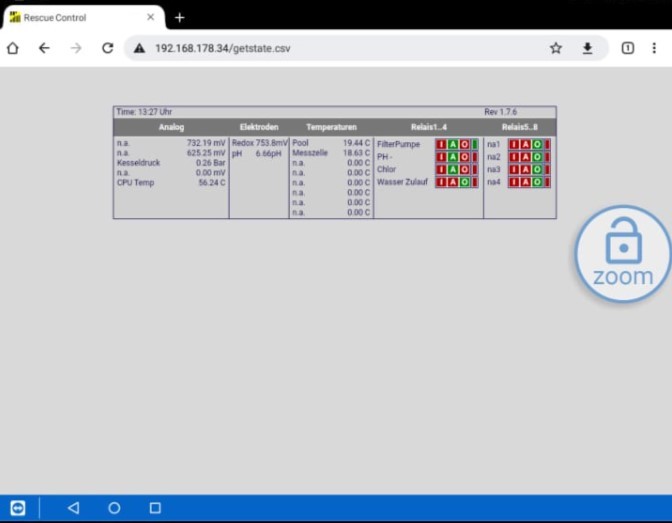
Task: Switch na1 relay to I
Action: 514,144
